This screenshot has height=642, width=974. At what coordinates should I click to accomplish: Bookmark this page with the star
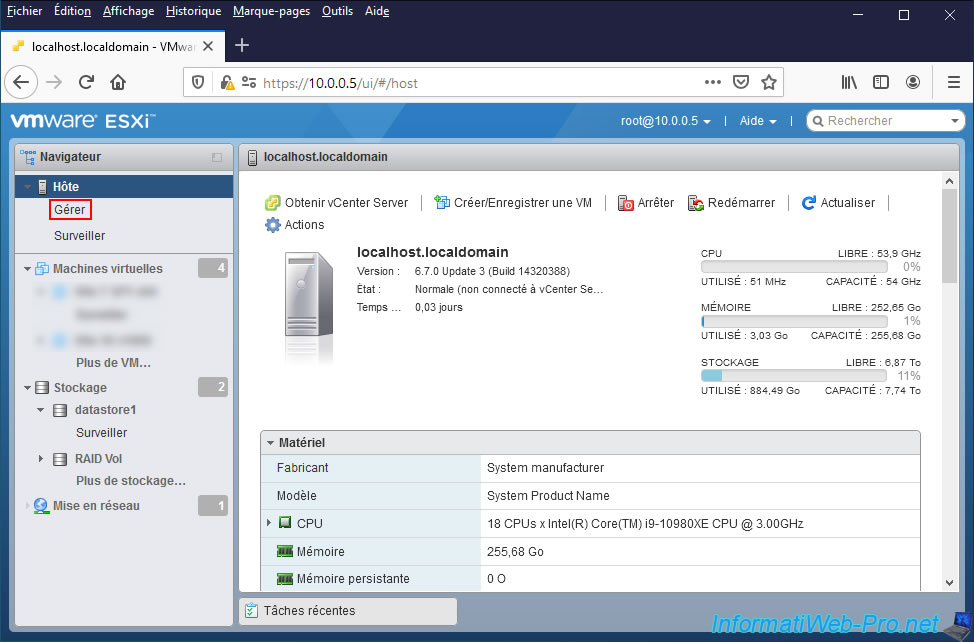pos(769,83)
